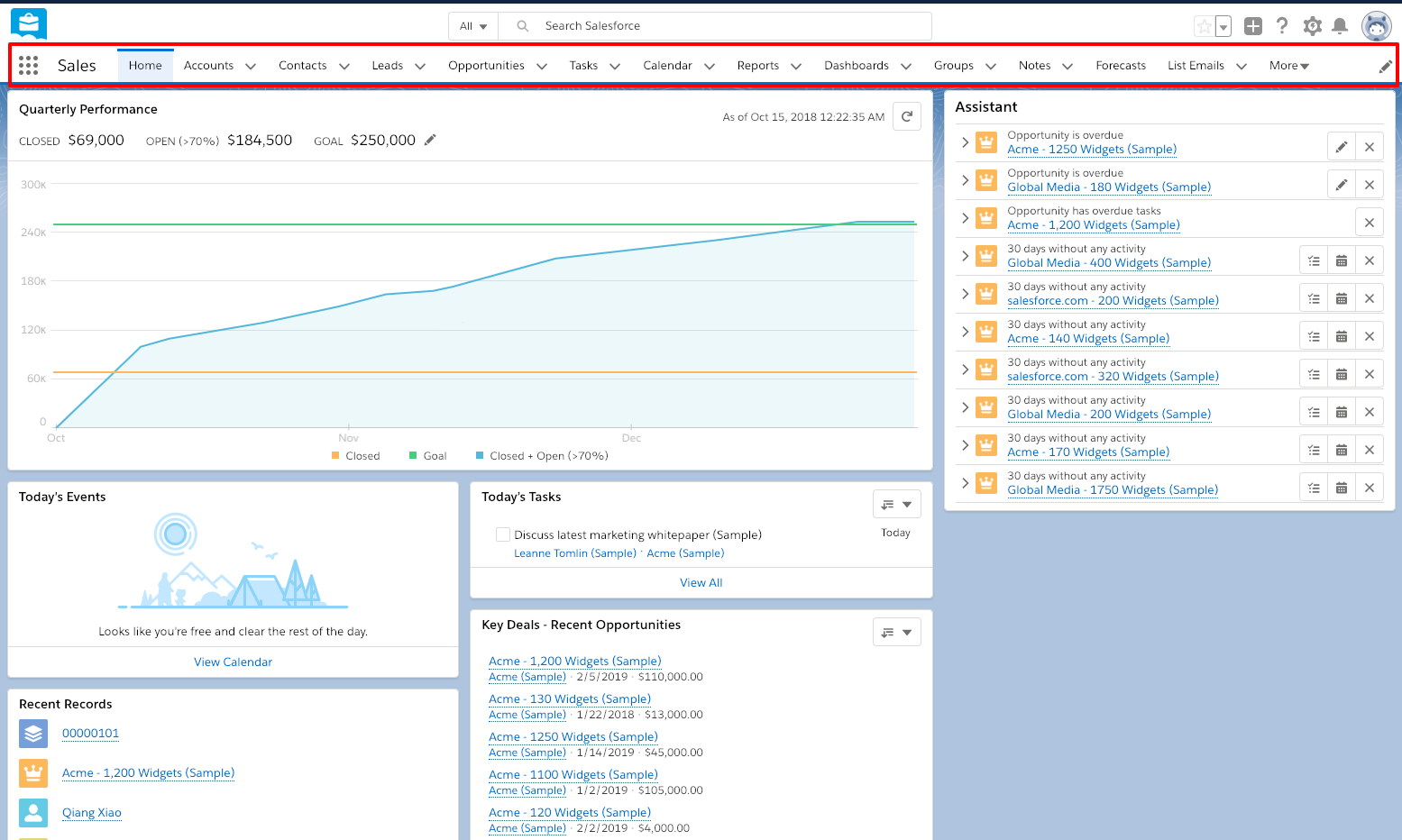Dismiss the salesforce.com - 320 Widgets item
This screenshot has height=840, width=1402.
[1370, 374]
